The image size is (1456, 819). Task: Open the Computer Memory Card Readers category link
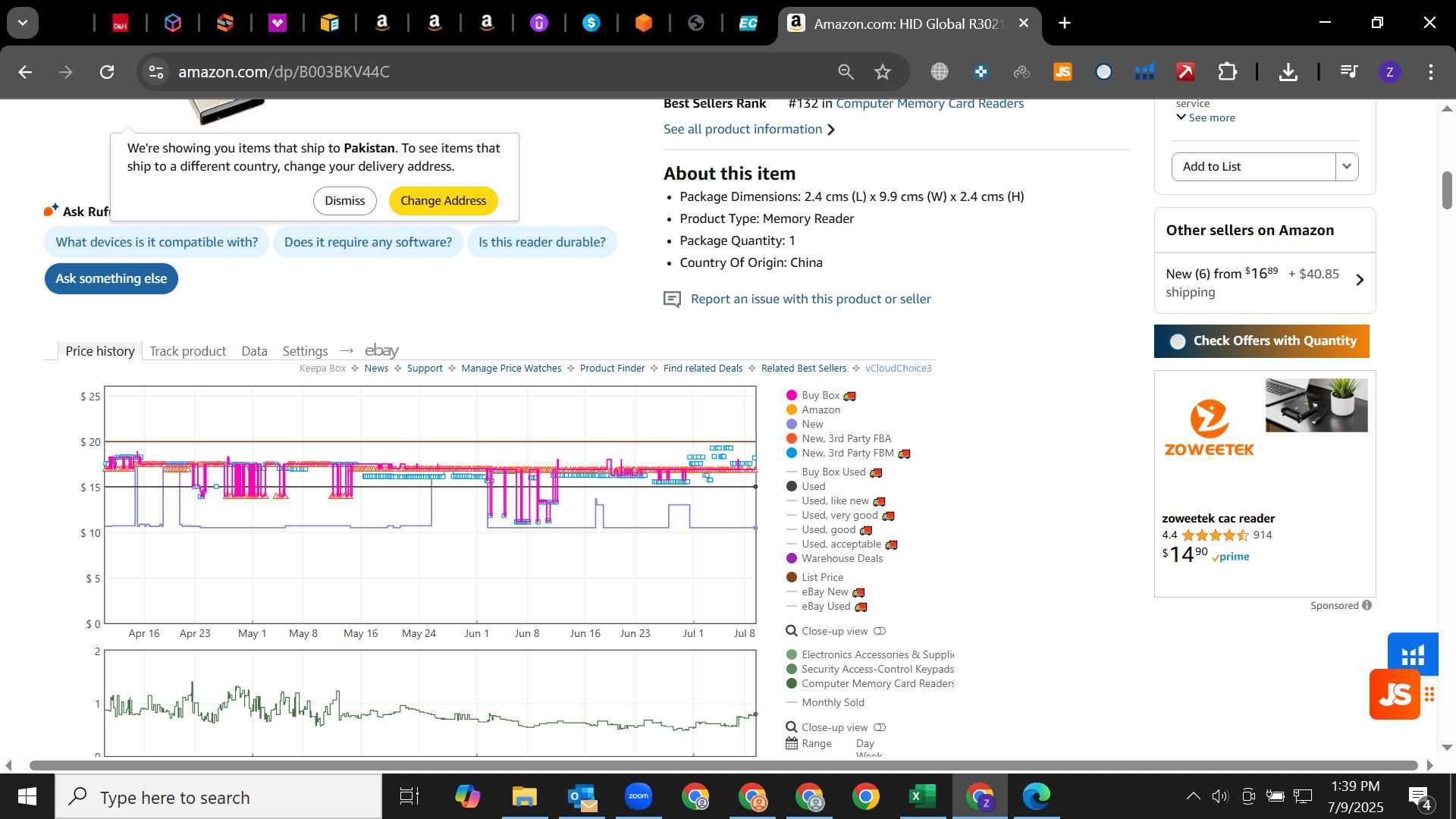pos(930,104)
